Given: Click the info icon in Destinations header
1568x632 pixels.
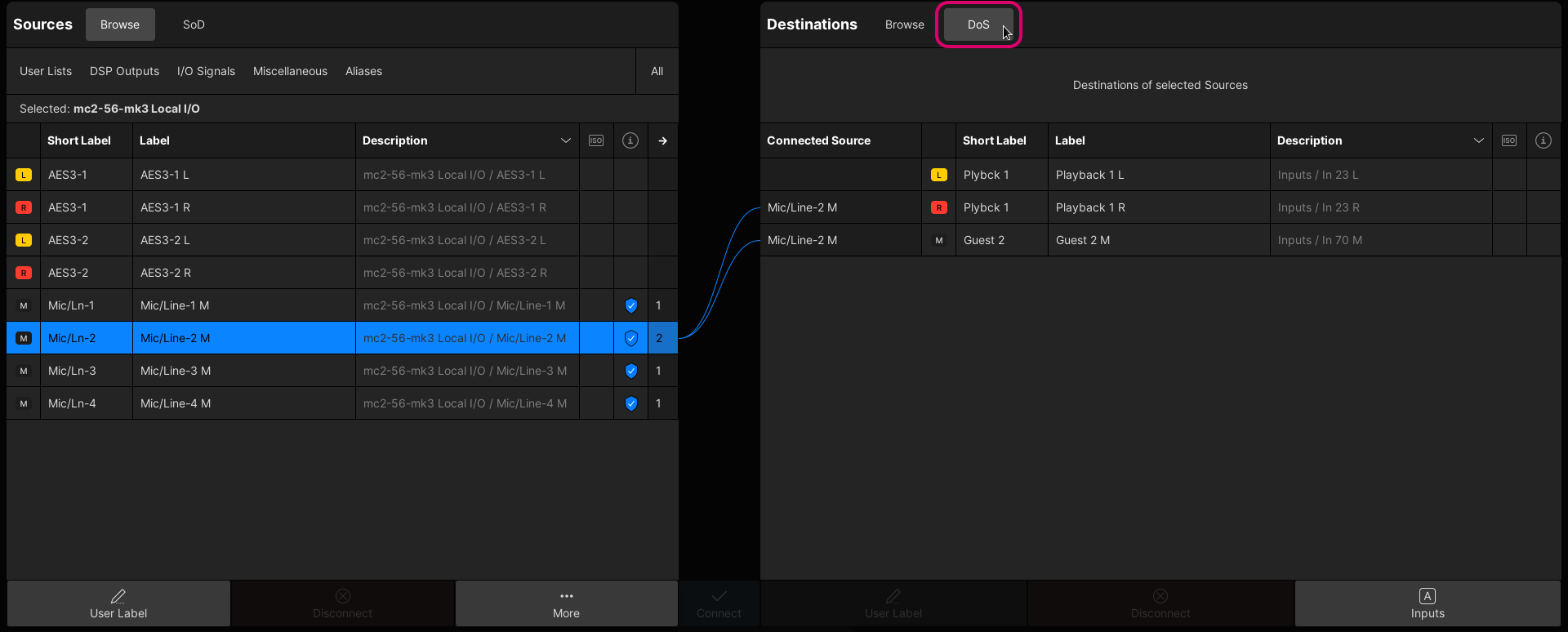Looking at the screenshot, I should pos(1543,140).
